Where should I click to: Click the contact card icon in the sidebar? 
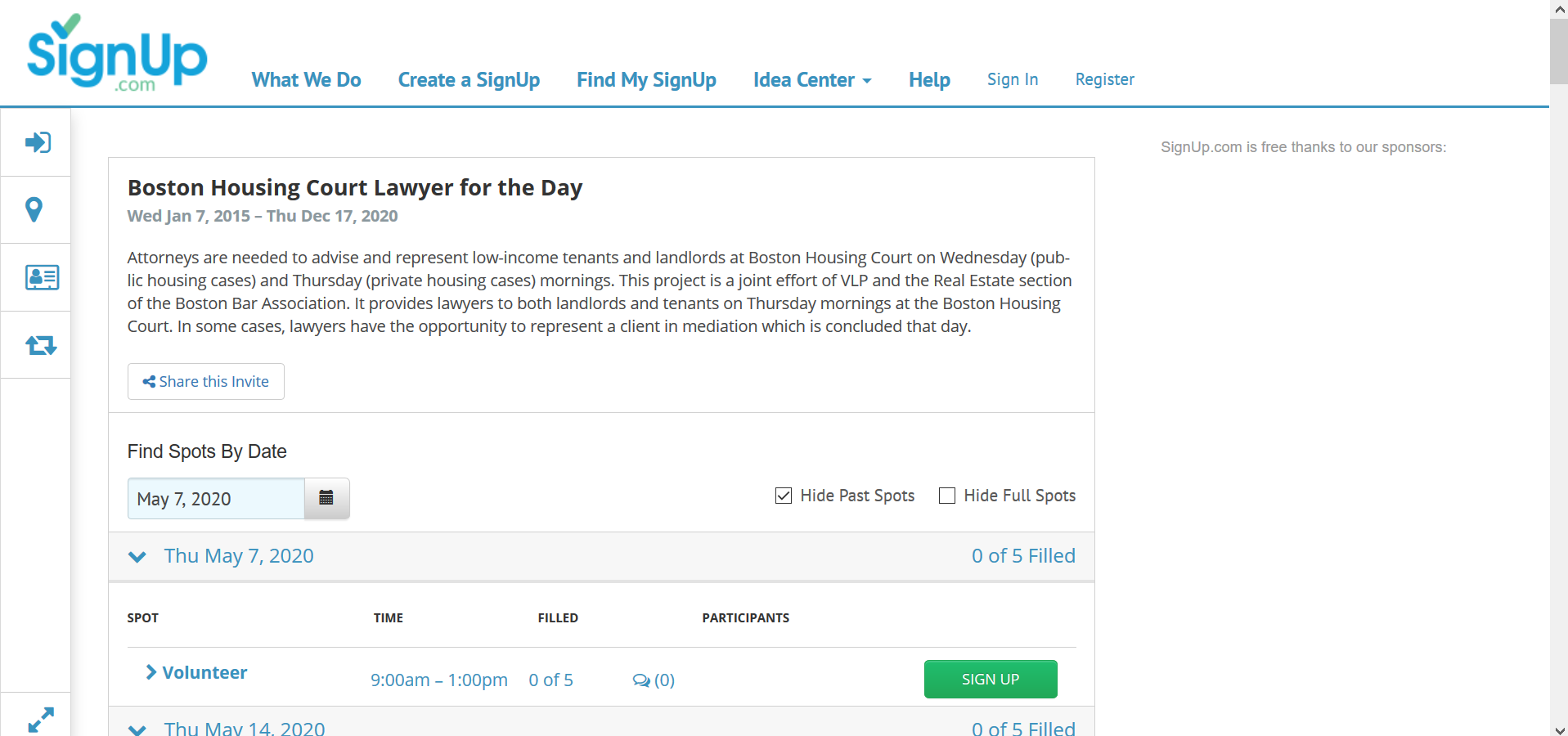(x=40, y=277)
